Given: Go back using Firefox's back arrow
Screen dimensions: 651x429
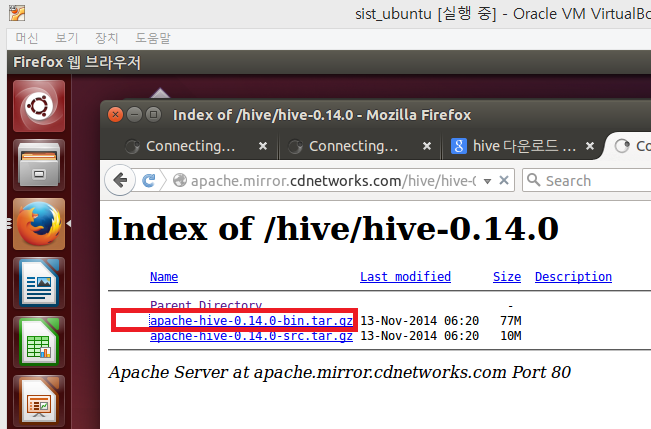Looking at the screenshot, I should (x=121, y=181).
